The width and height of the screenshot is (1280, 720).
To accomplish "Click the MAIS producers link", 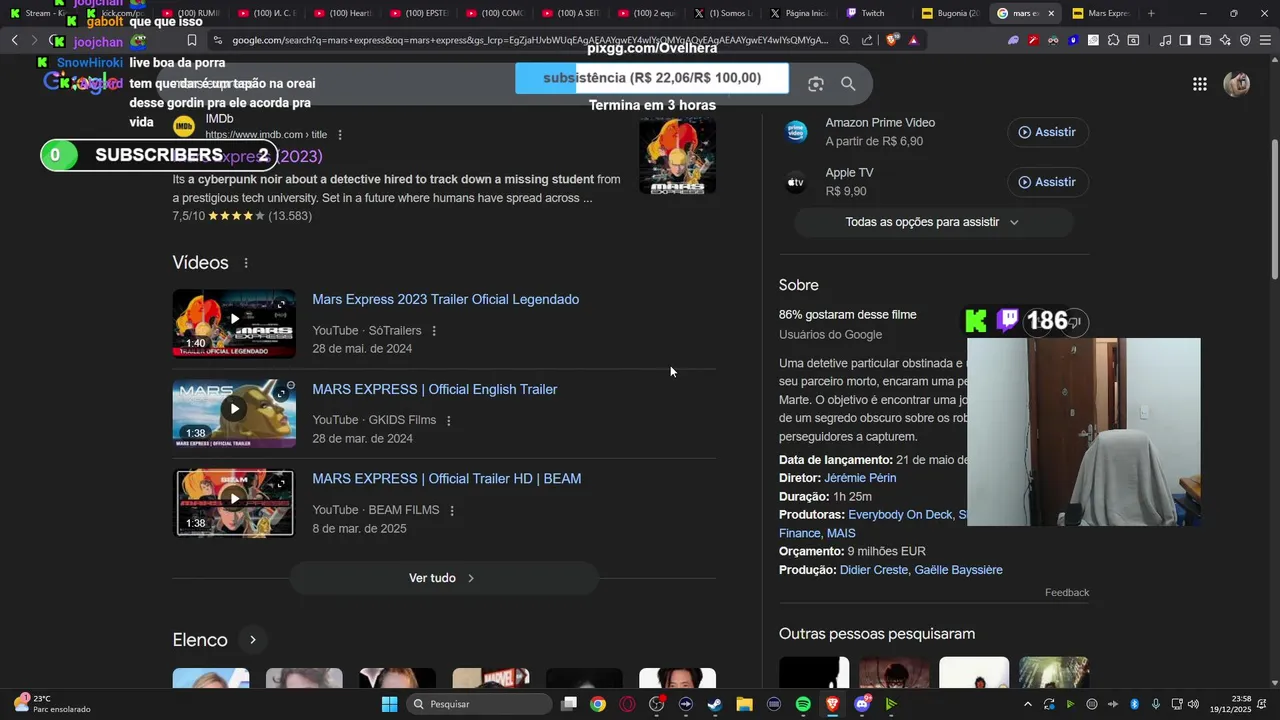I will [841, 533].
